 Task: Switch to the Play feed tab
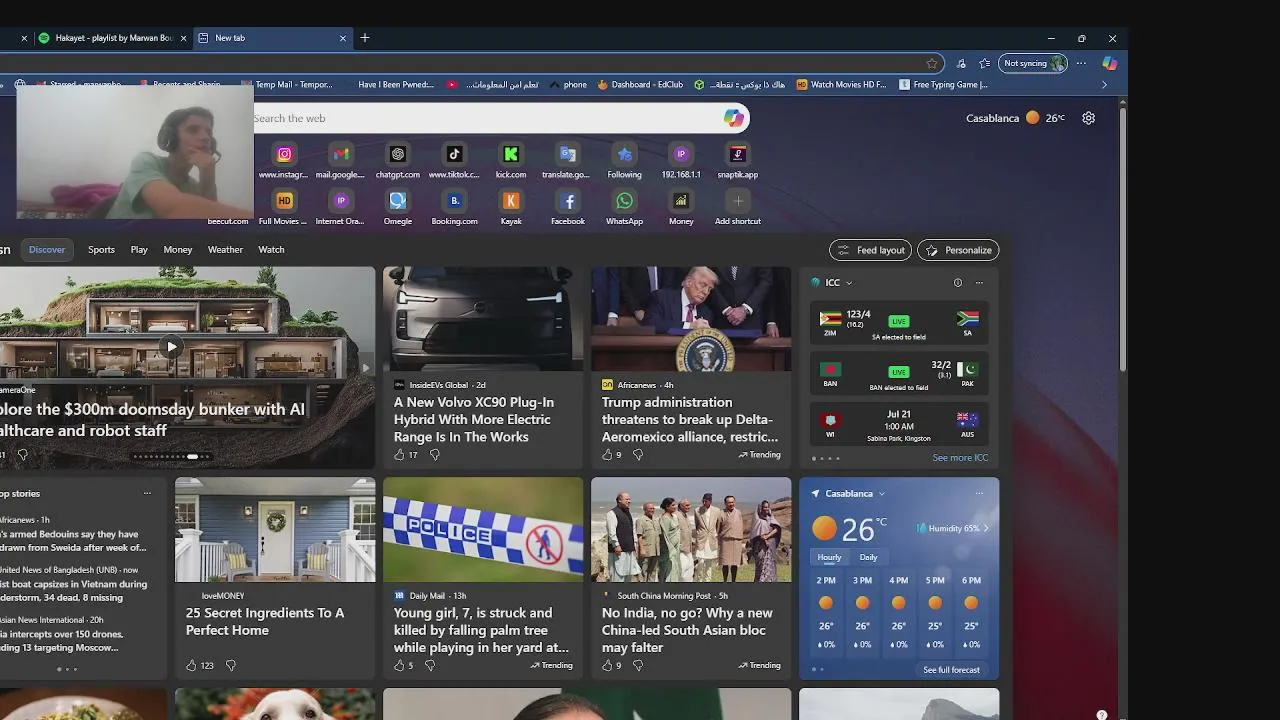point(139,250)
